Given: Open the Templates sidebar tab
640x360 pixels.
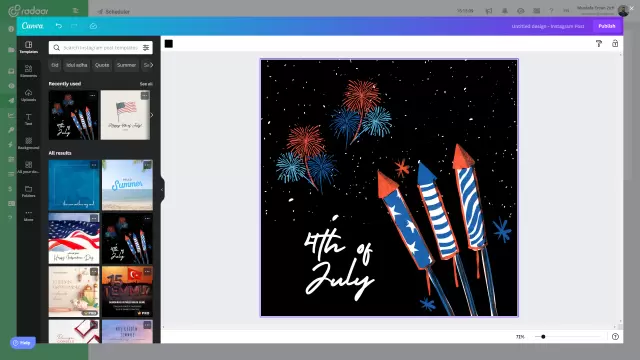Looking at the screenshot, I should coord(29,47).
